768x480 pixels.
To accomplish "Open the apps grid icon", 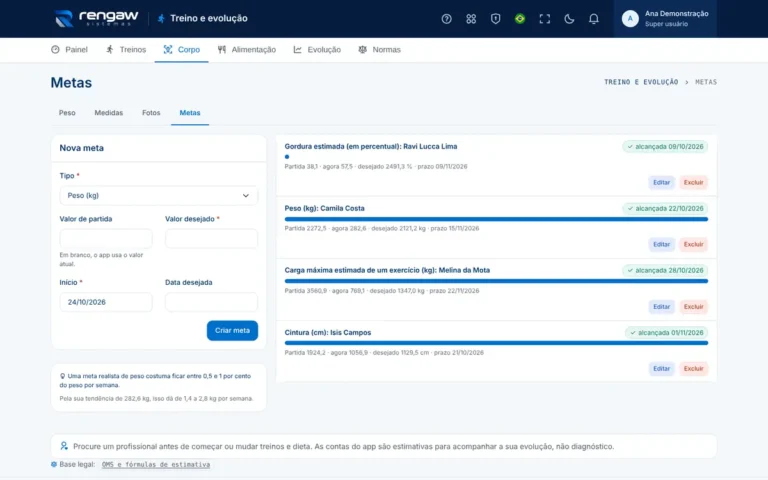I will click(x=471, y=19).
